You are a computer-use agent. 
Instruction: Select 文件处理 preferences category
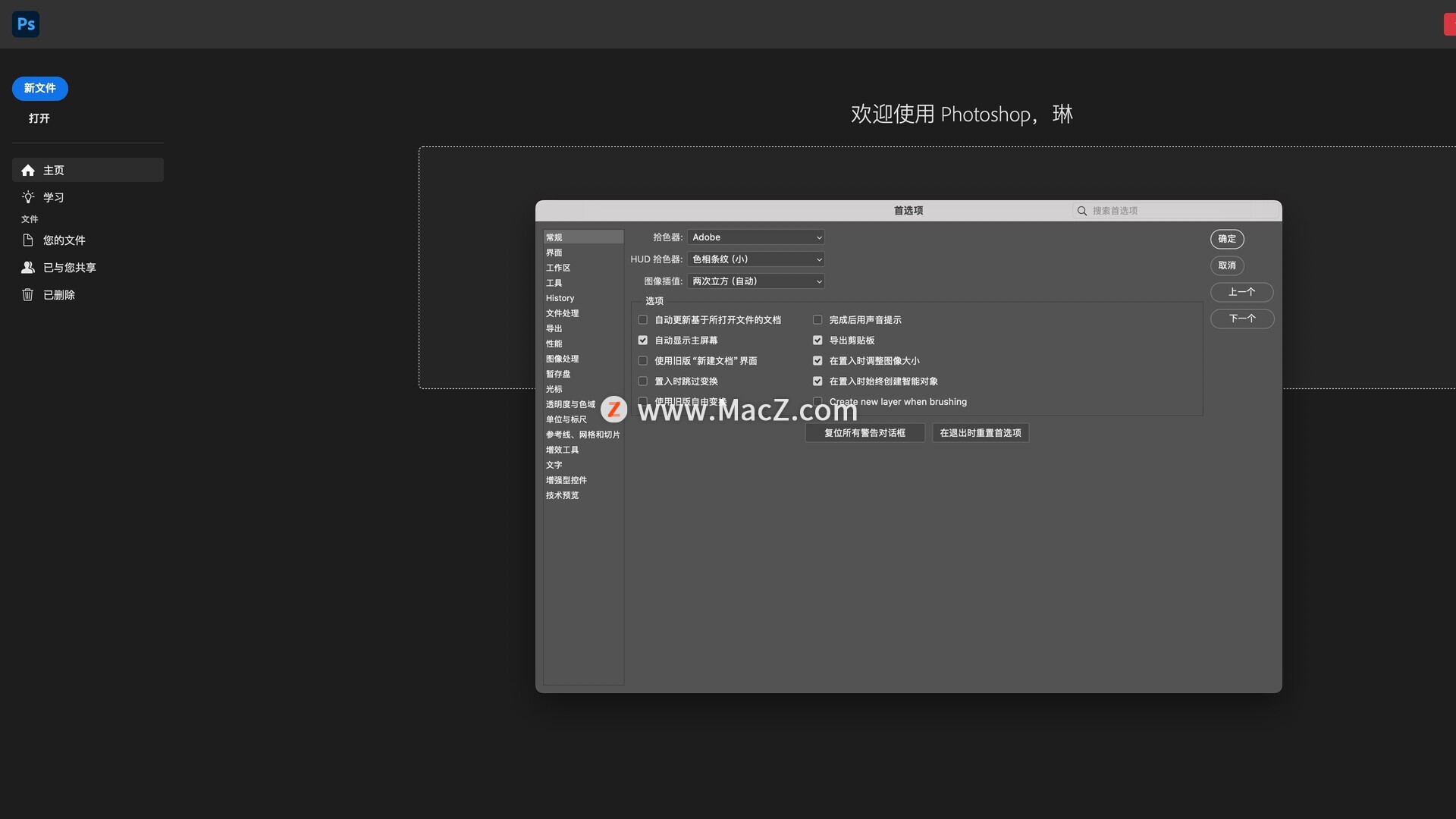click(583, 313)
